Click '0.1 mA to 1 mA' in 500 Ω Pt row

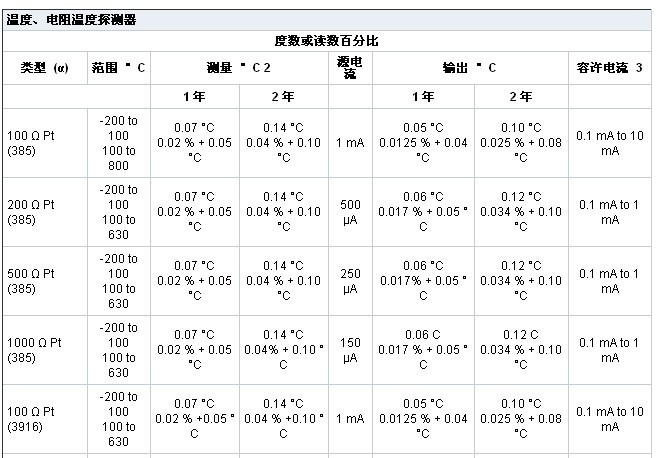point(610,281)
